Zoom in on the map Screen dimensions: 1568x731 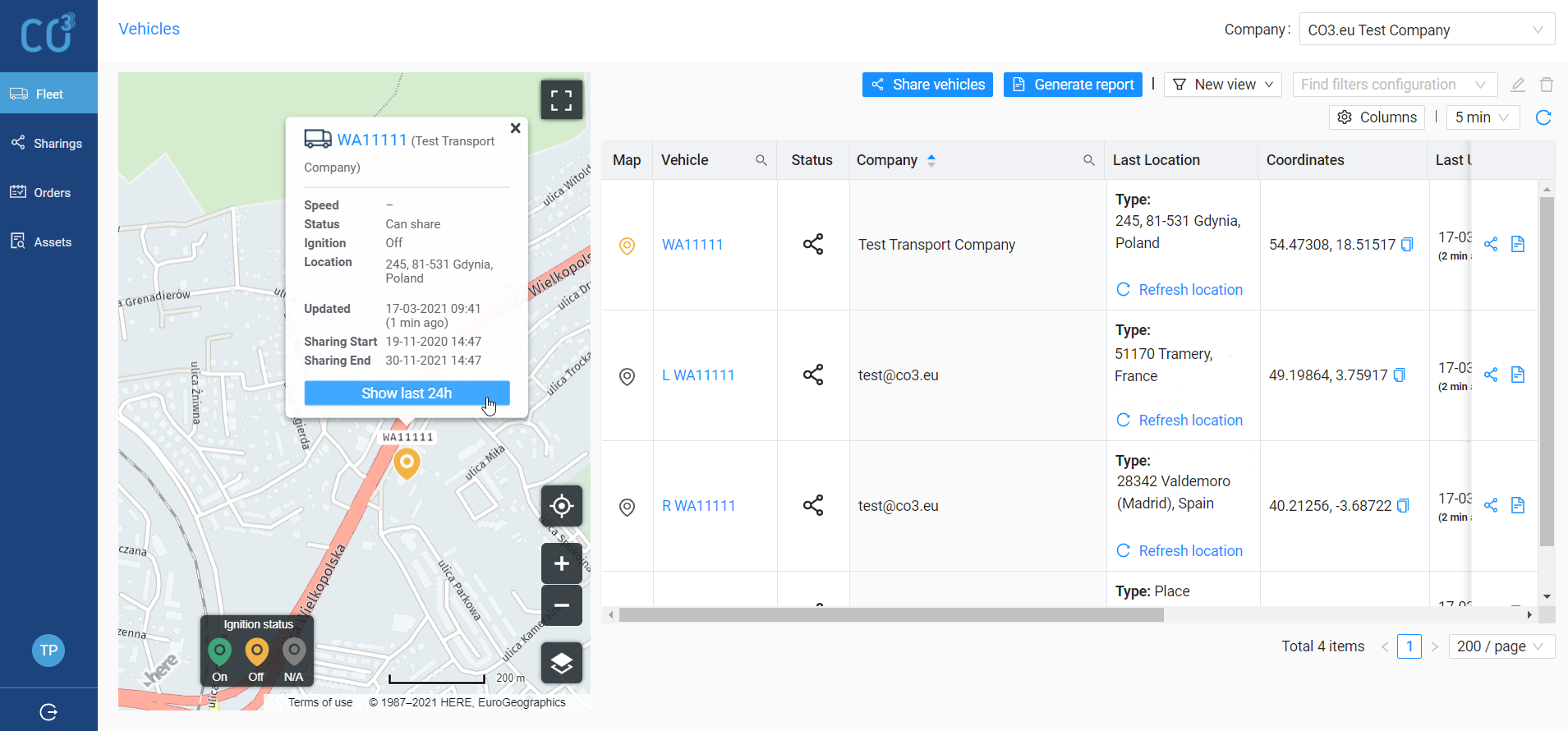pos(562,563)
